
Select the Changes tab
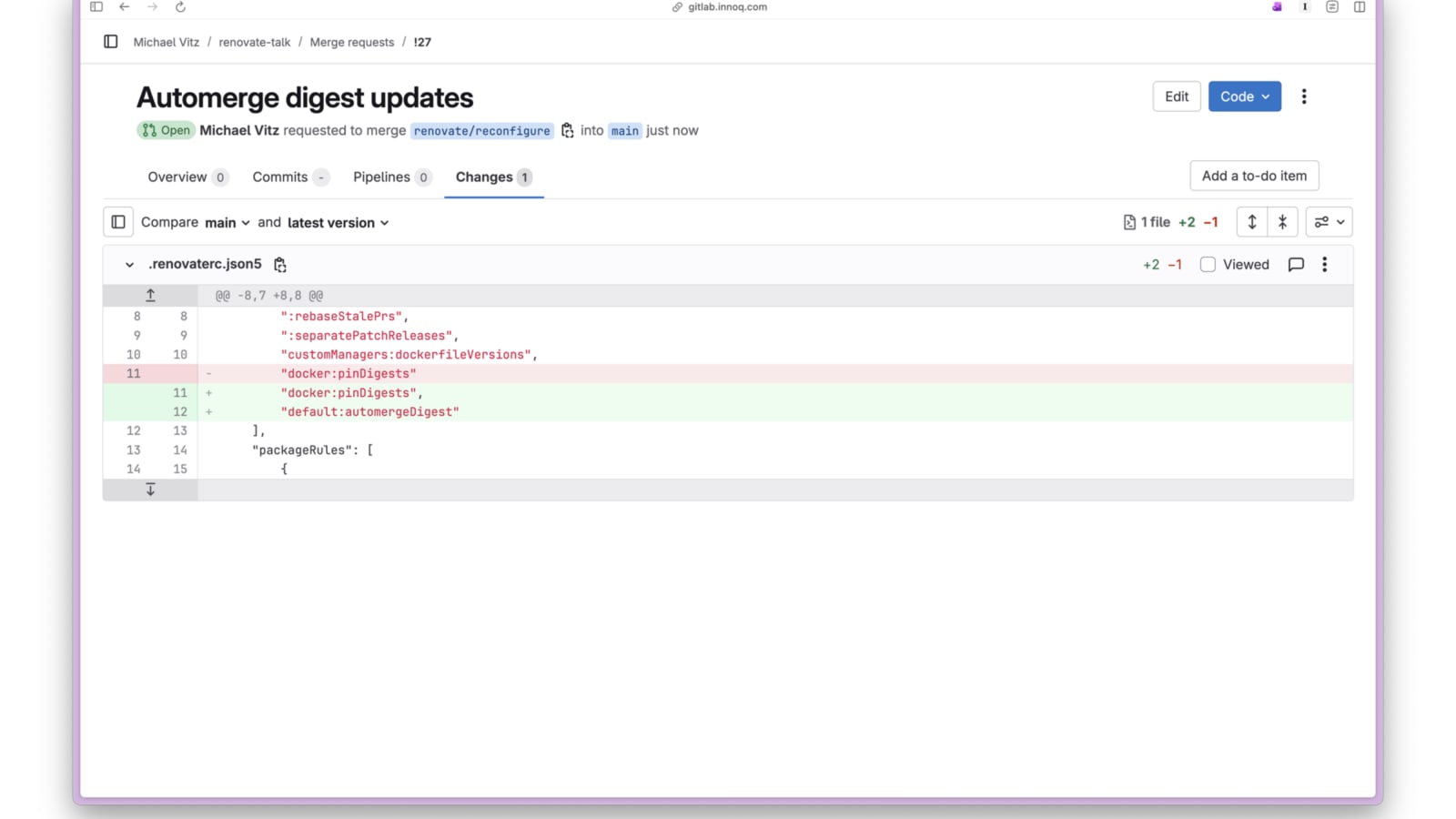494,177
